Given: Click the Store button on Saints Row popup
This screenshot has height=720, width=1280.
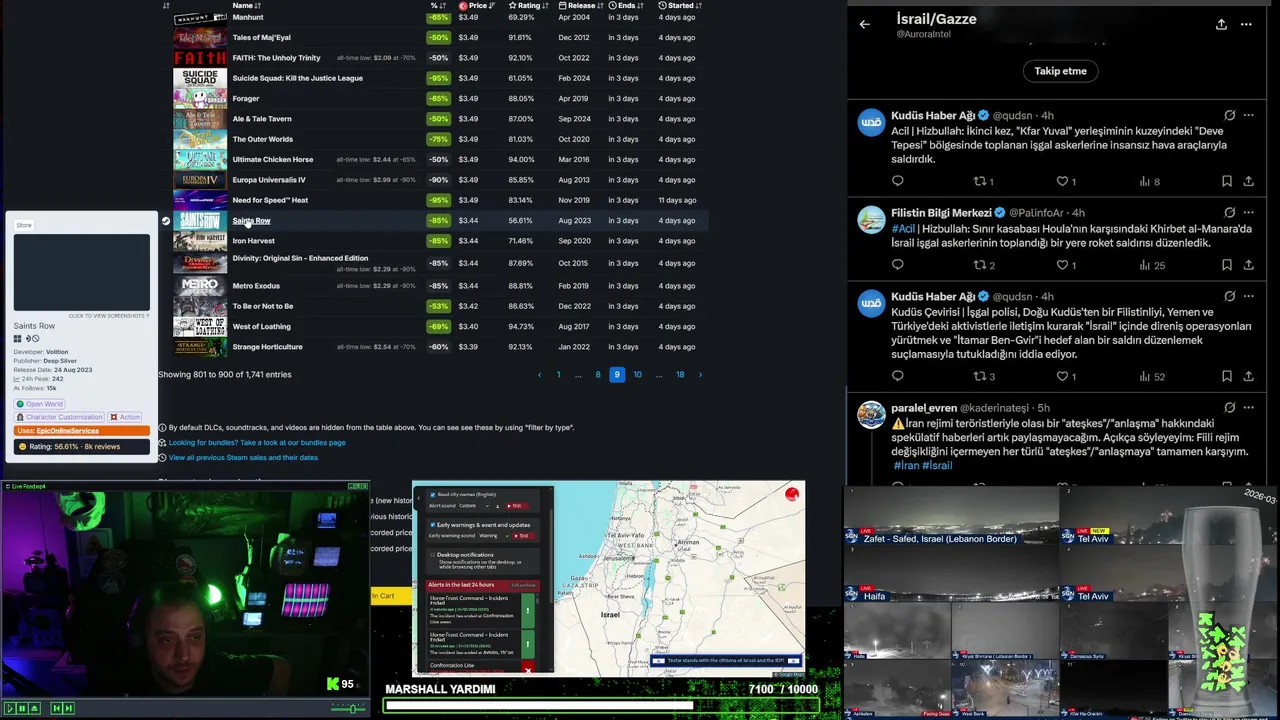Looking at the screenshot, I should [24, 225].
